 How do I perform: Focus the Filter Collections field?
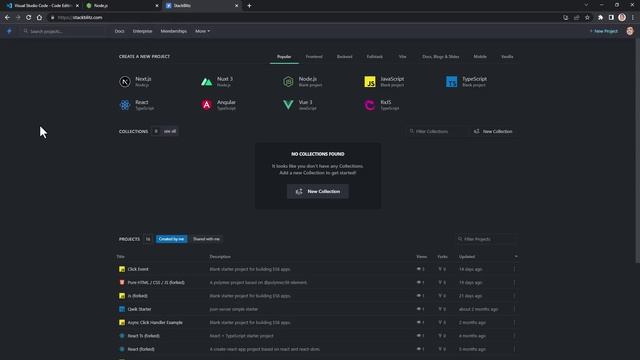point(437,131)
